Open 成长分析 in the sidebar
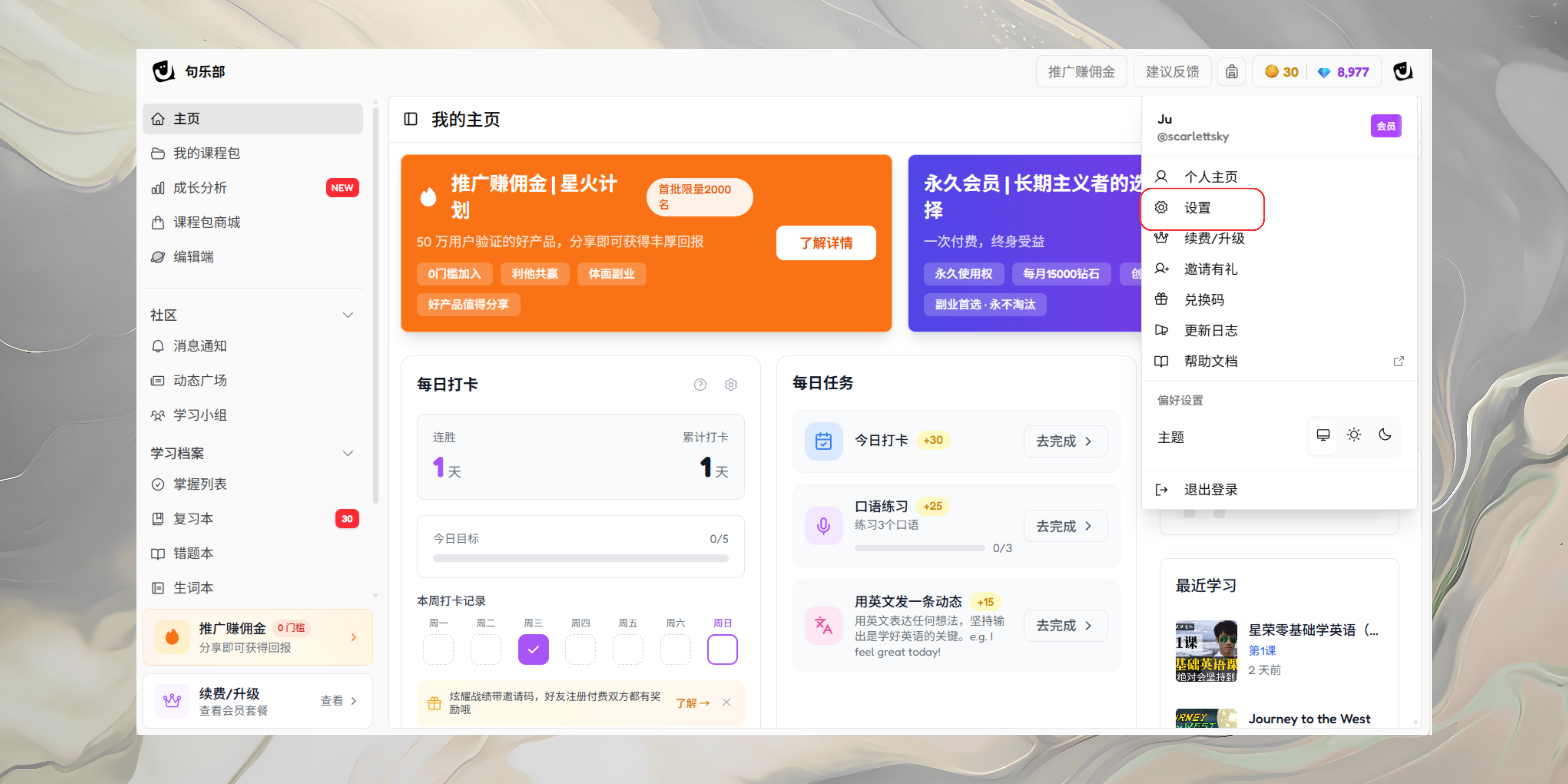 (x=200, y=187)
